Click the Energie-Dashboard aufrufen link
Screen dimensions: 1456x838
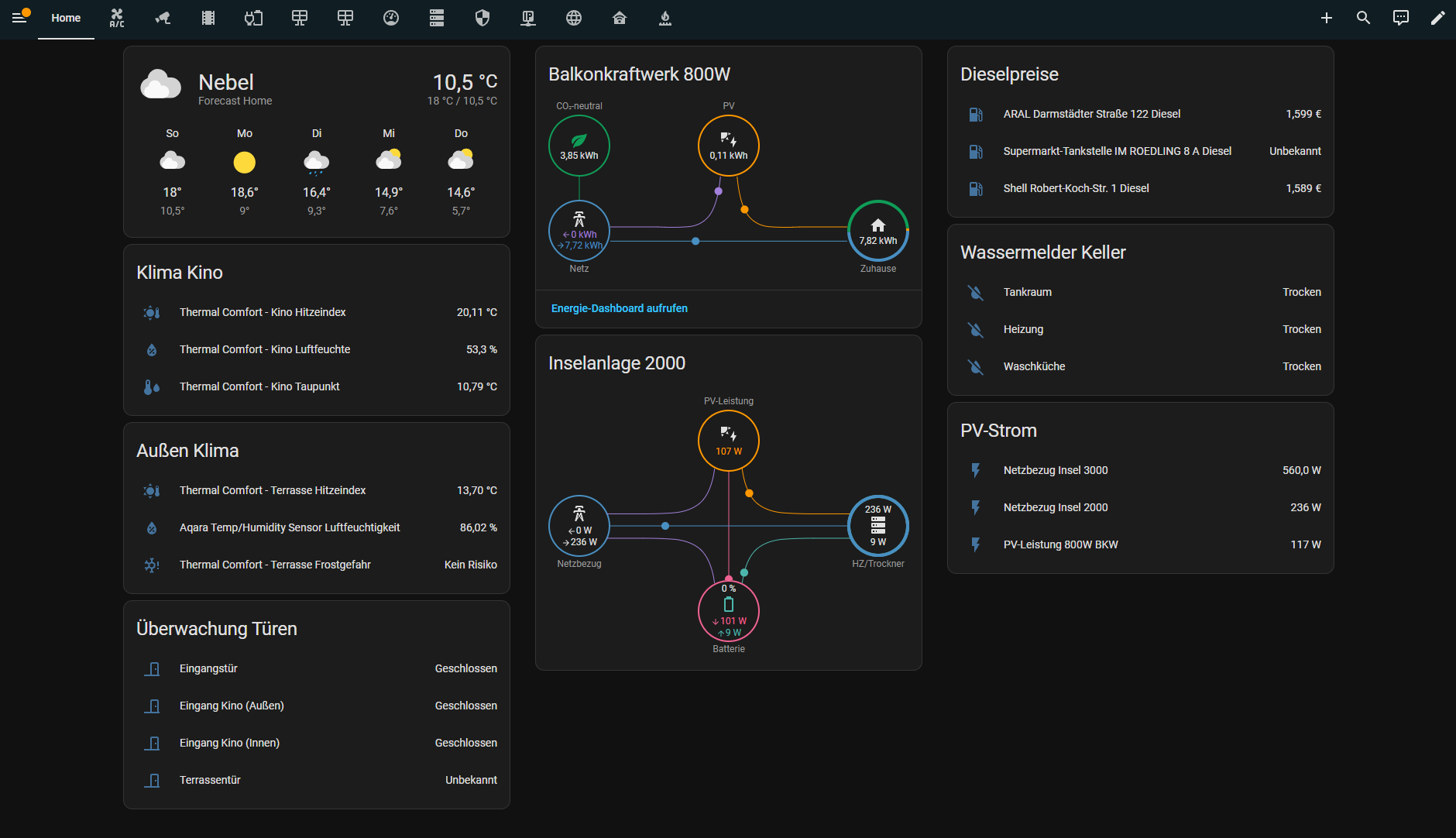click(619, 308)
